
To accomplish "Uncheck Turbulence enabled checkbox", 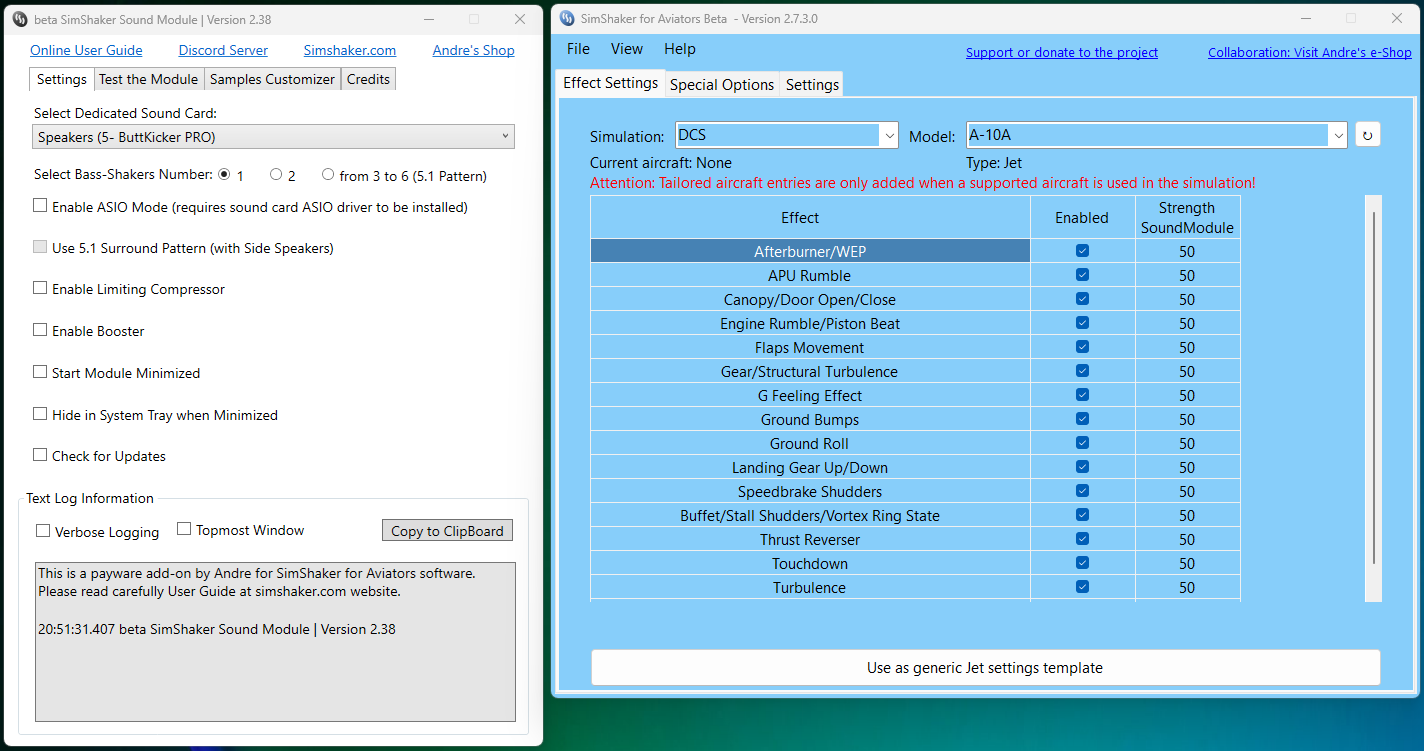I will pos(1082,587).
